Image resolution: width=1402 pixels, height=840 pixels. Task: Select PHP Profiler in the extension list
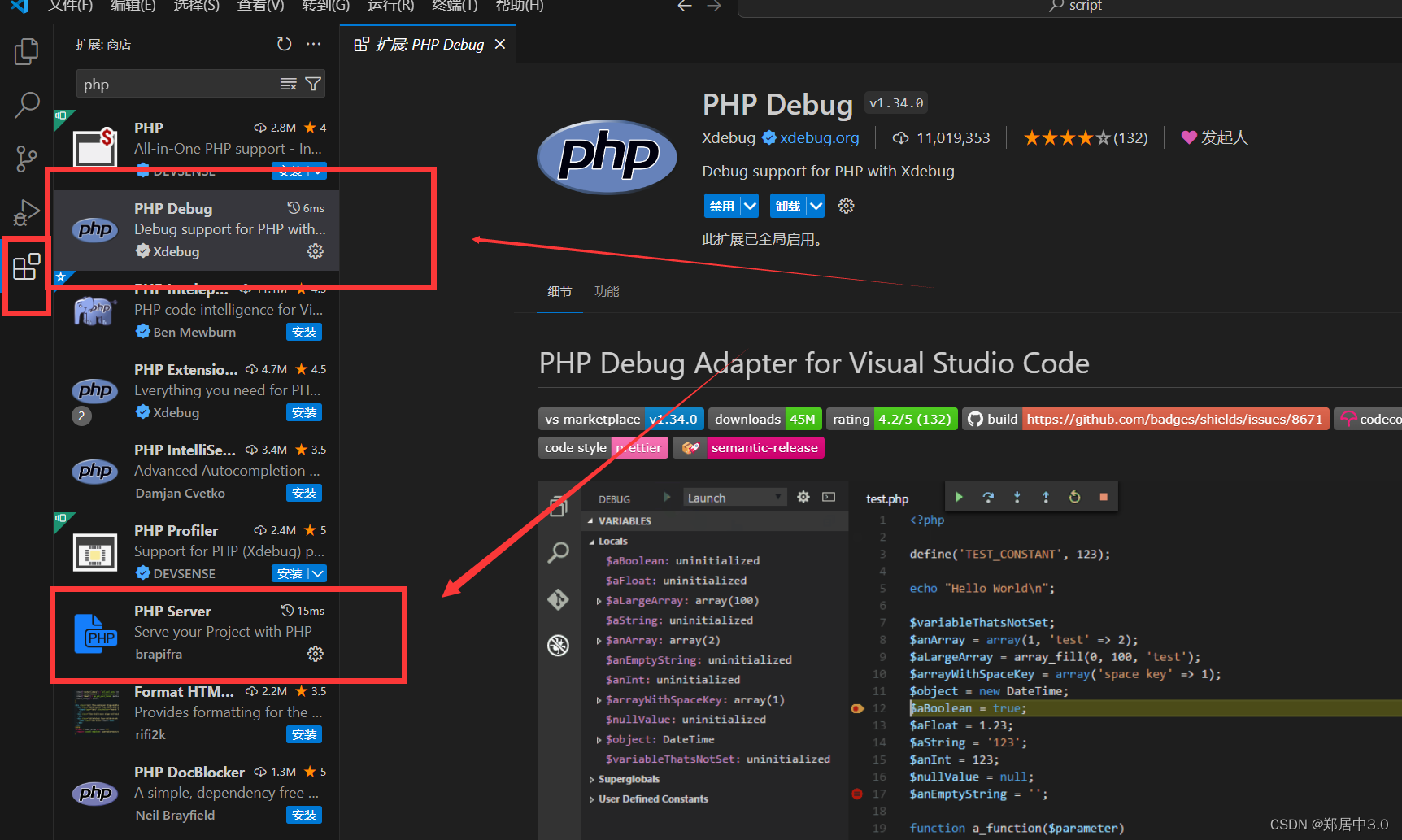click(x=196, y=552)
